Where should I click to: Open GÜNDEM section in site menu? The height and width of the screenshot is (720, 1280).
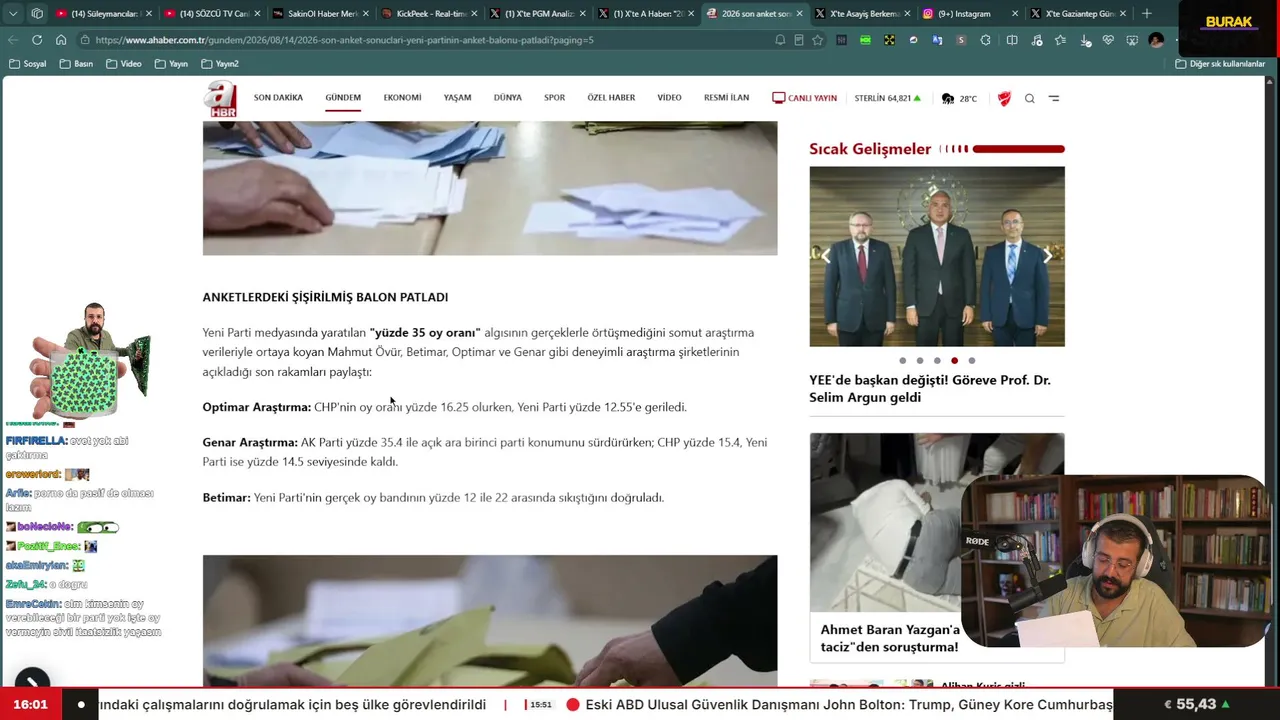click(343, 98)
